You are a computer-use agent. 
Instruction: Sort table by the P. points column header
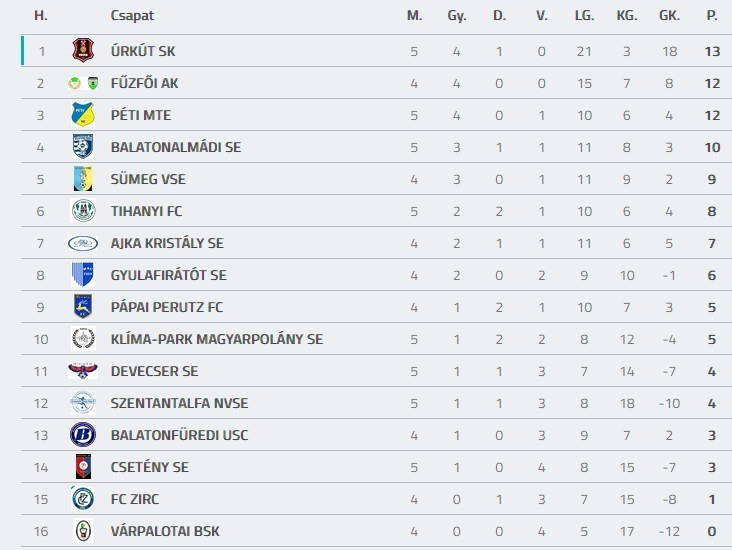tap(711, 16)
